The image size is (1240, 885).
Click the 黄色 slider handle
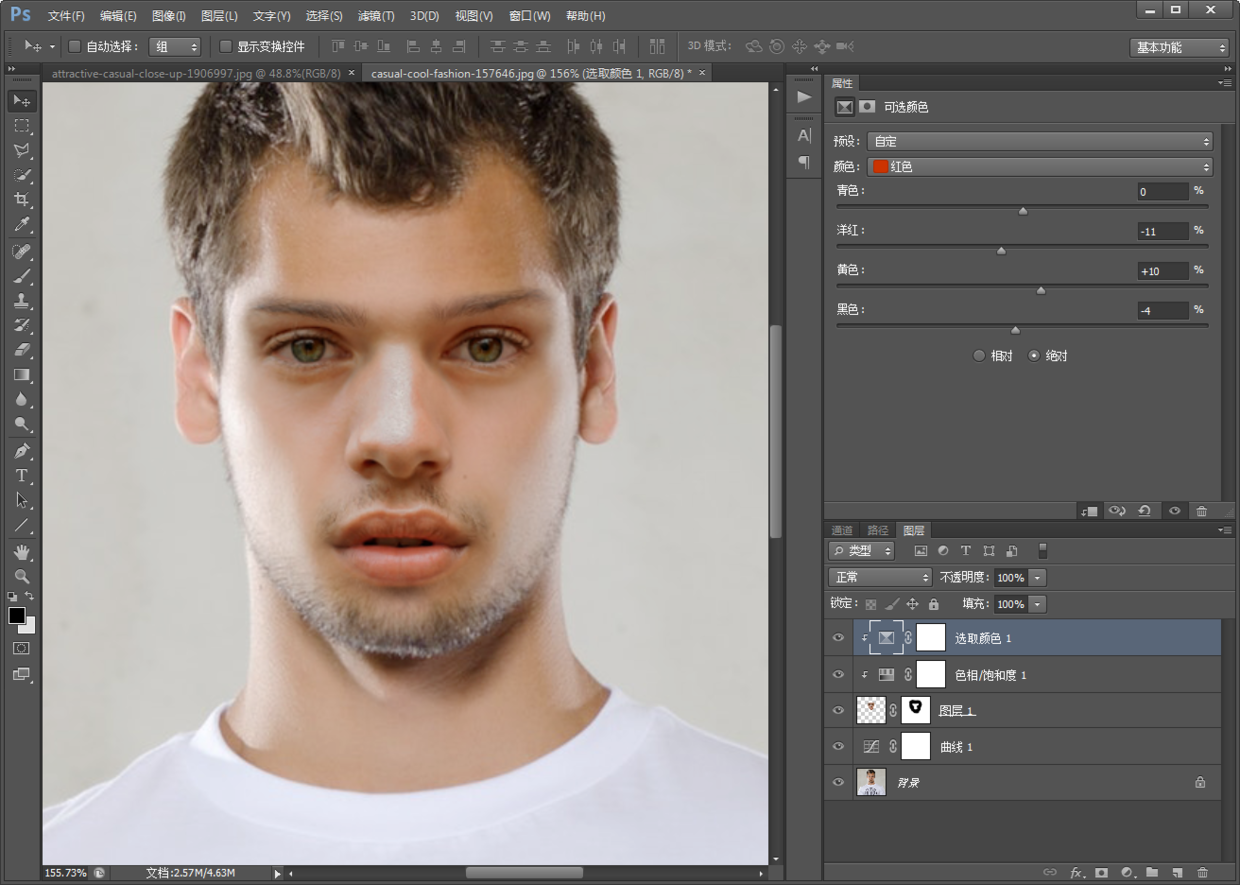1041,291
